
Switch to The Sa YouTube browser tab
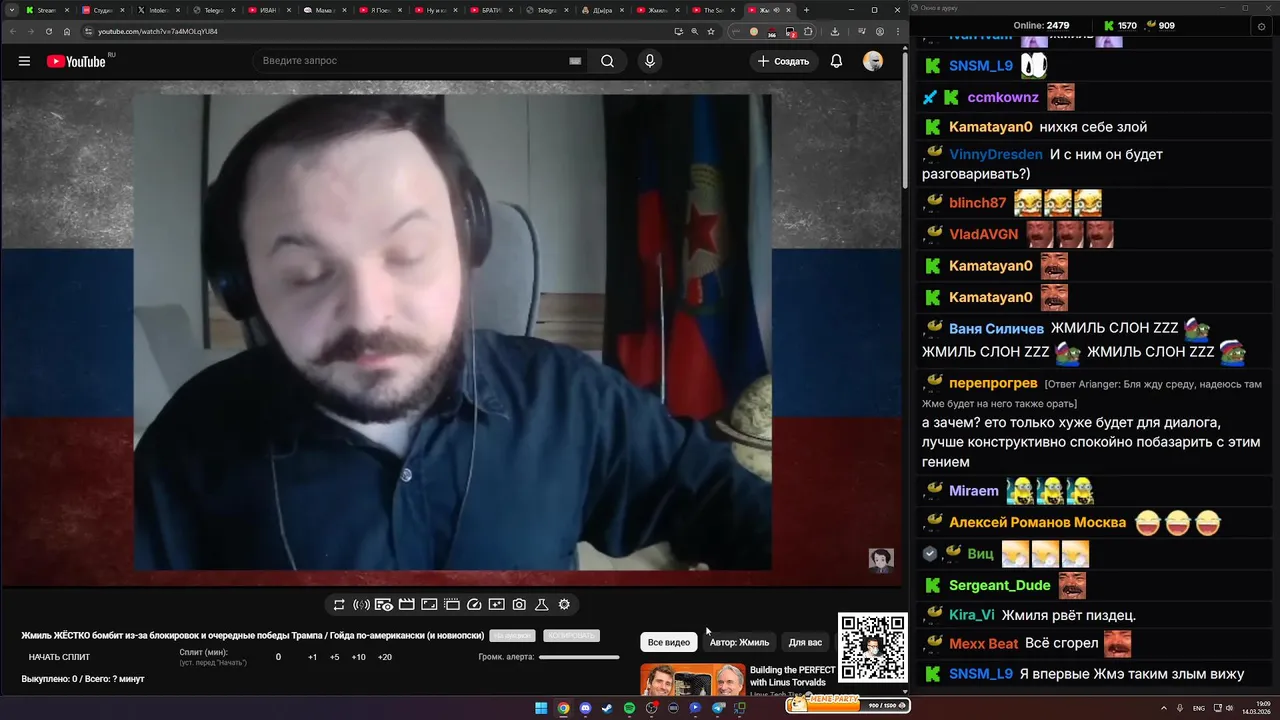tap(713, 10)
